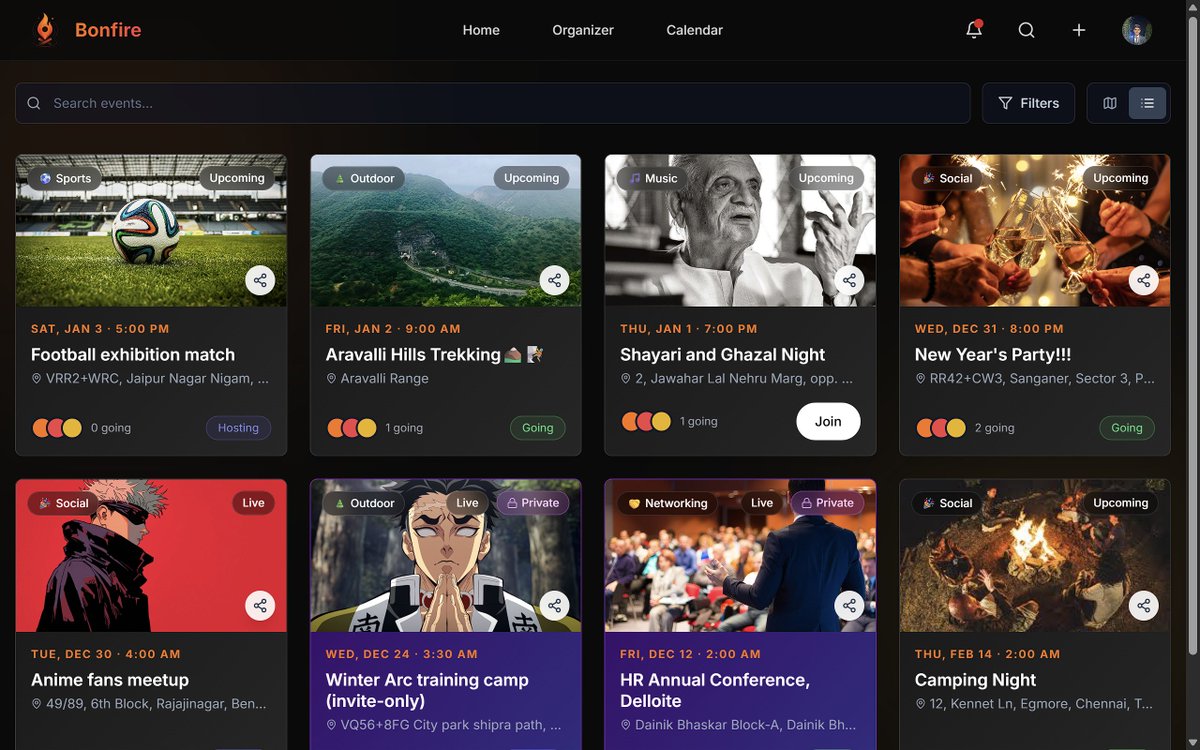Click Upcoming badge on Football match card
Image resolution: width=1200 pixels, height=750 pixels.
click(x=237, y=178)
